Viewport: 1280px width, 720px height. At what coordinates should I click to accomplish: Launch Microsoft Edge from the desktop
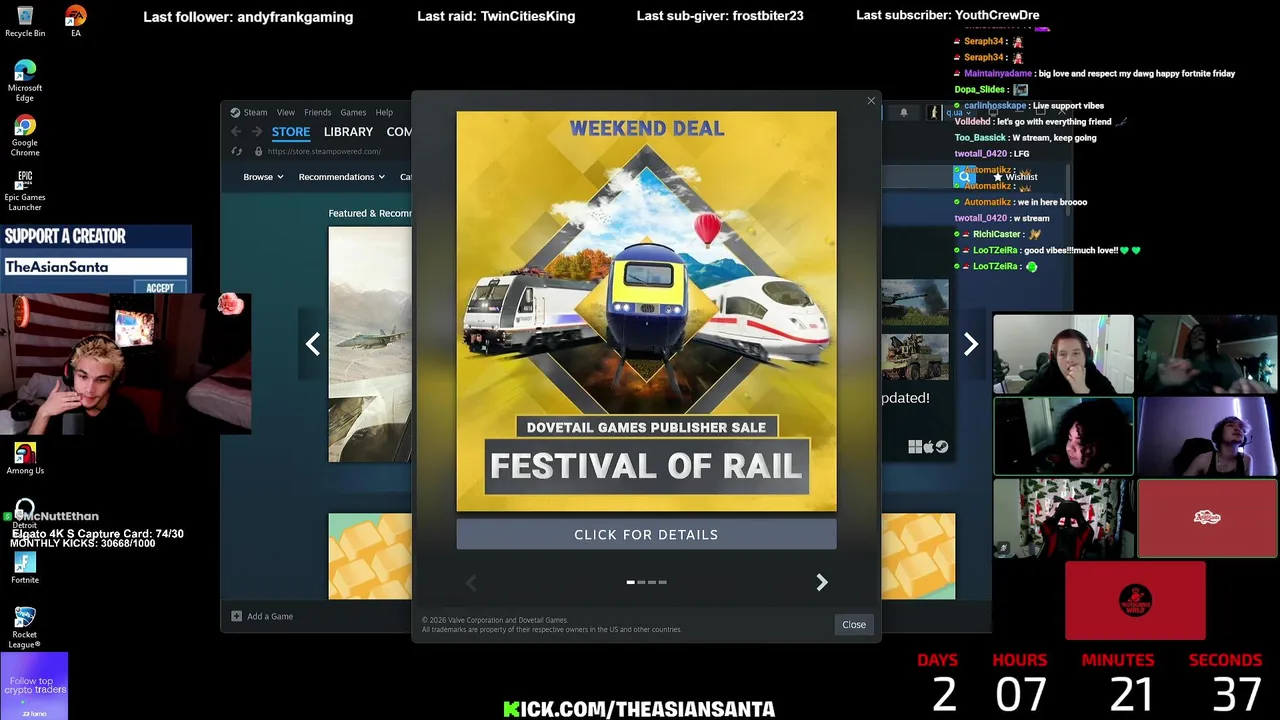(25, 80)
